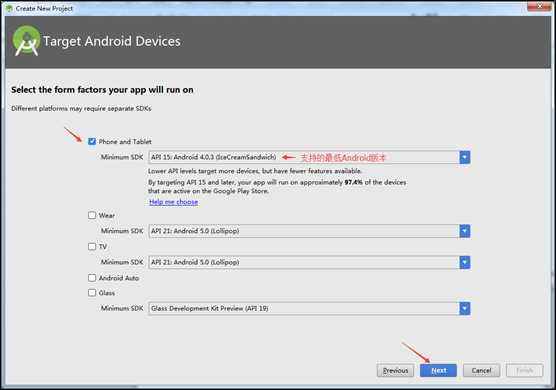Click the Glass label text
Viewport: 556px width, 390px height.
click(x=107, y=293)
